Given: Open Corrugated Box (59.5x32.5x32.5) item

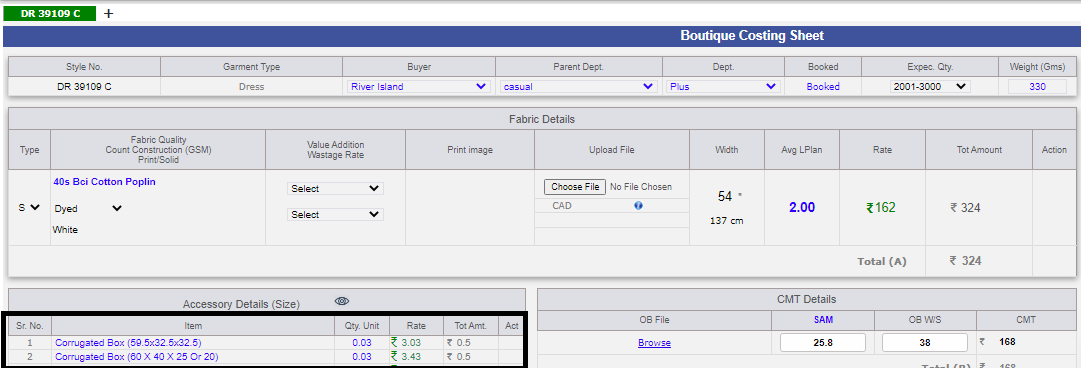Looking at the screenshot, I should pos(128,343).
